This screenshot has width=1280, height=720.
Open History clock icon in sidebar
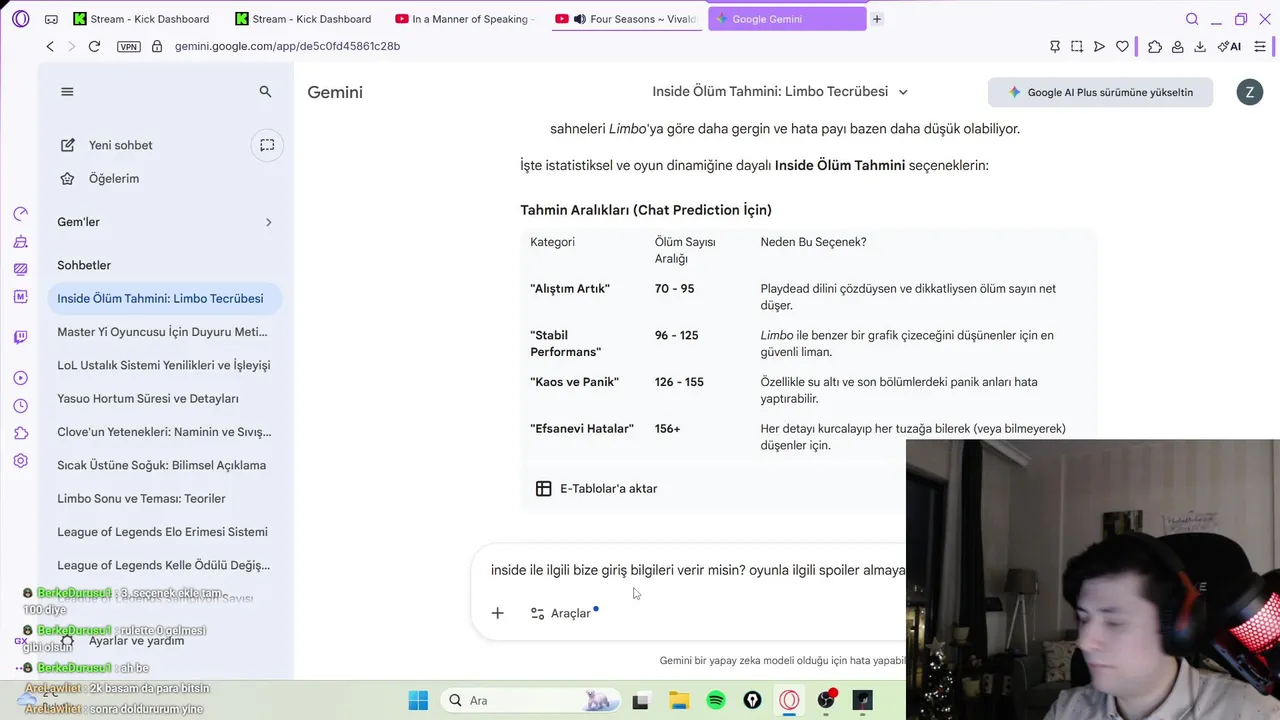(21, 406)
